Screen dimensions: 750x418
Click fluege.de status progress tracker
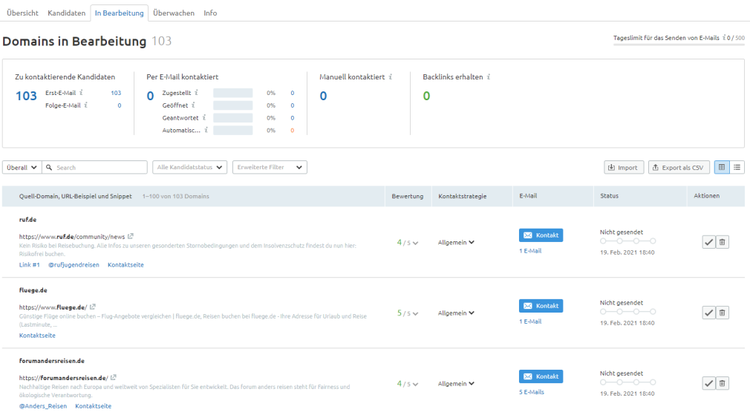[628, 312]
